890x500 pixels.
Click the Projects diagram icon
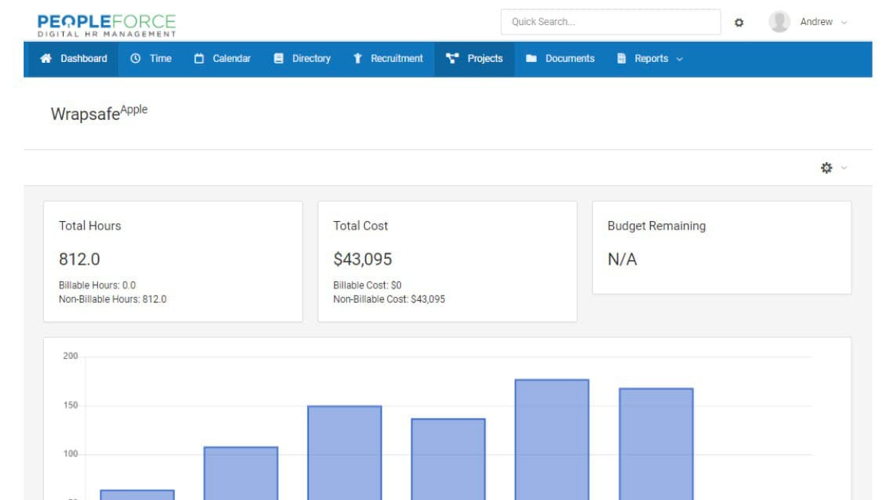[x=453, y=59]
